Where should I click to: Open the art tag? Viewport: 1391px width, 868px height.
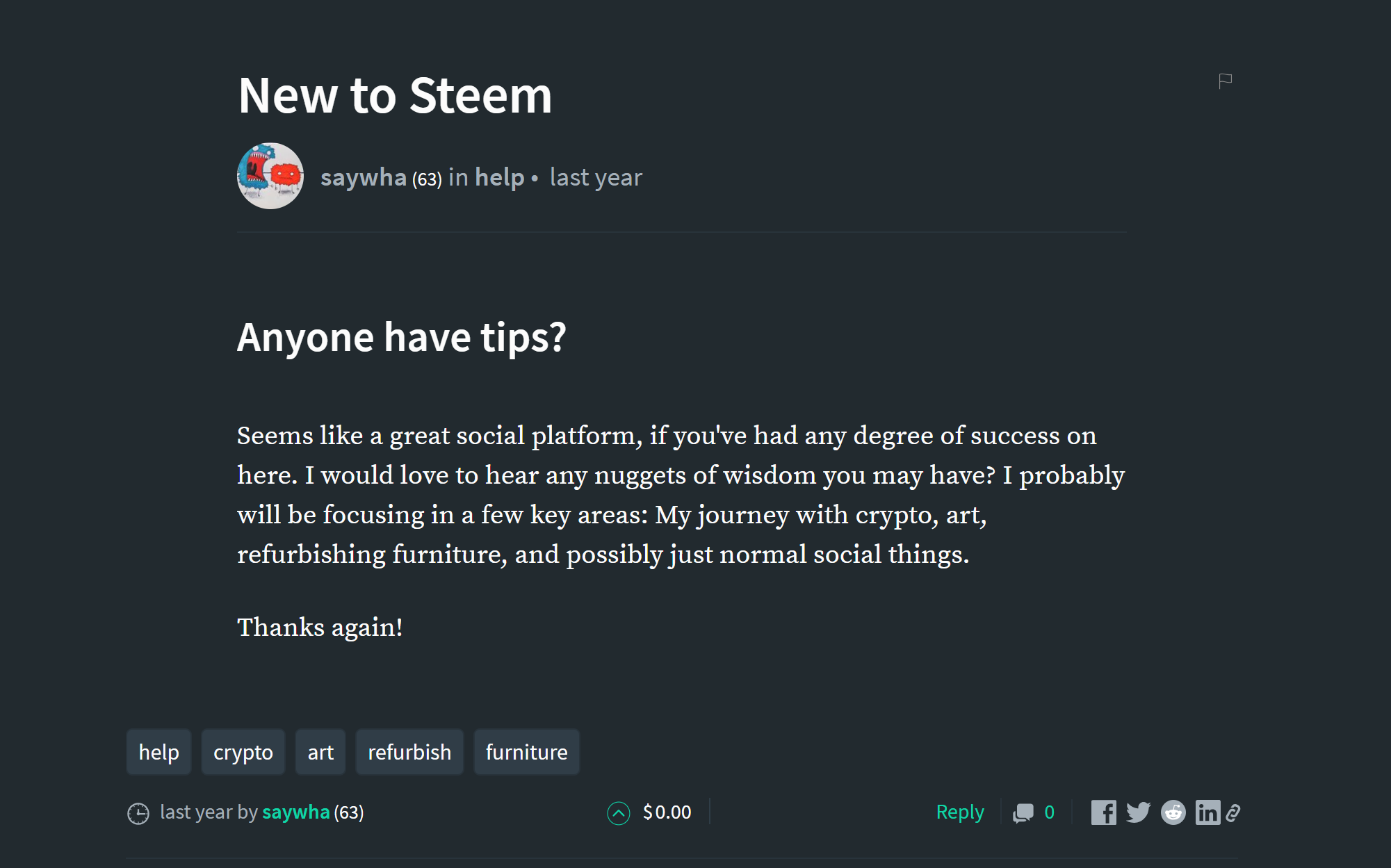[320, 752]
